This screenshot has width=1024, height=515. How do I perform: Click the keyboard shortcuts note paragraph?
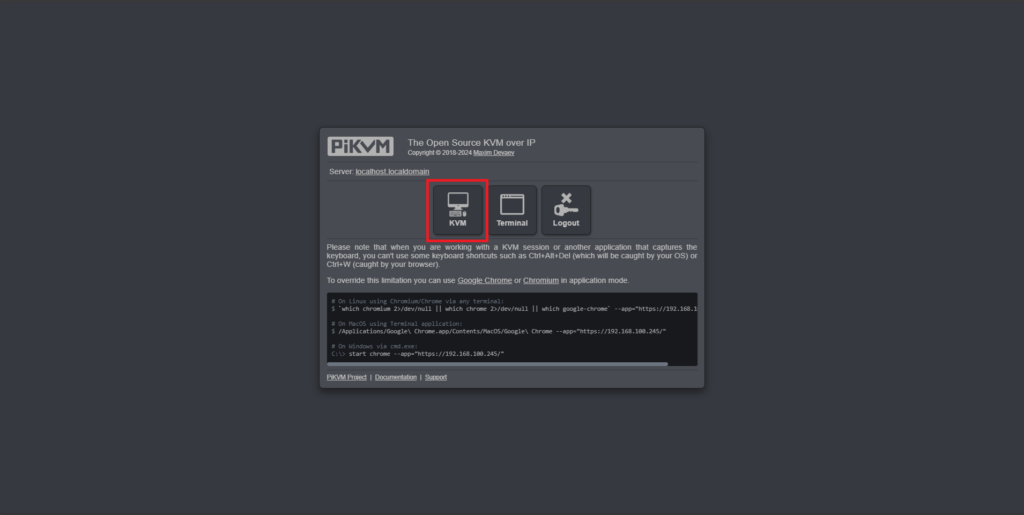[x=512, y=256]
